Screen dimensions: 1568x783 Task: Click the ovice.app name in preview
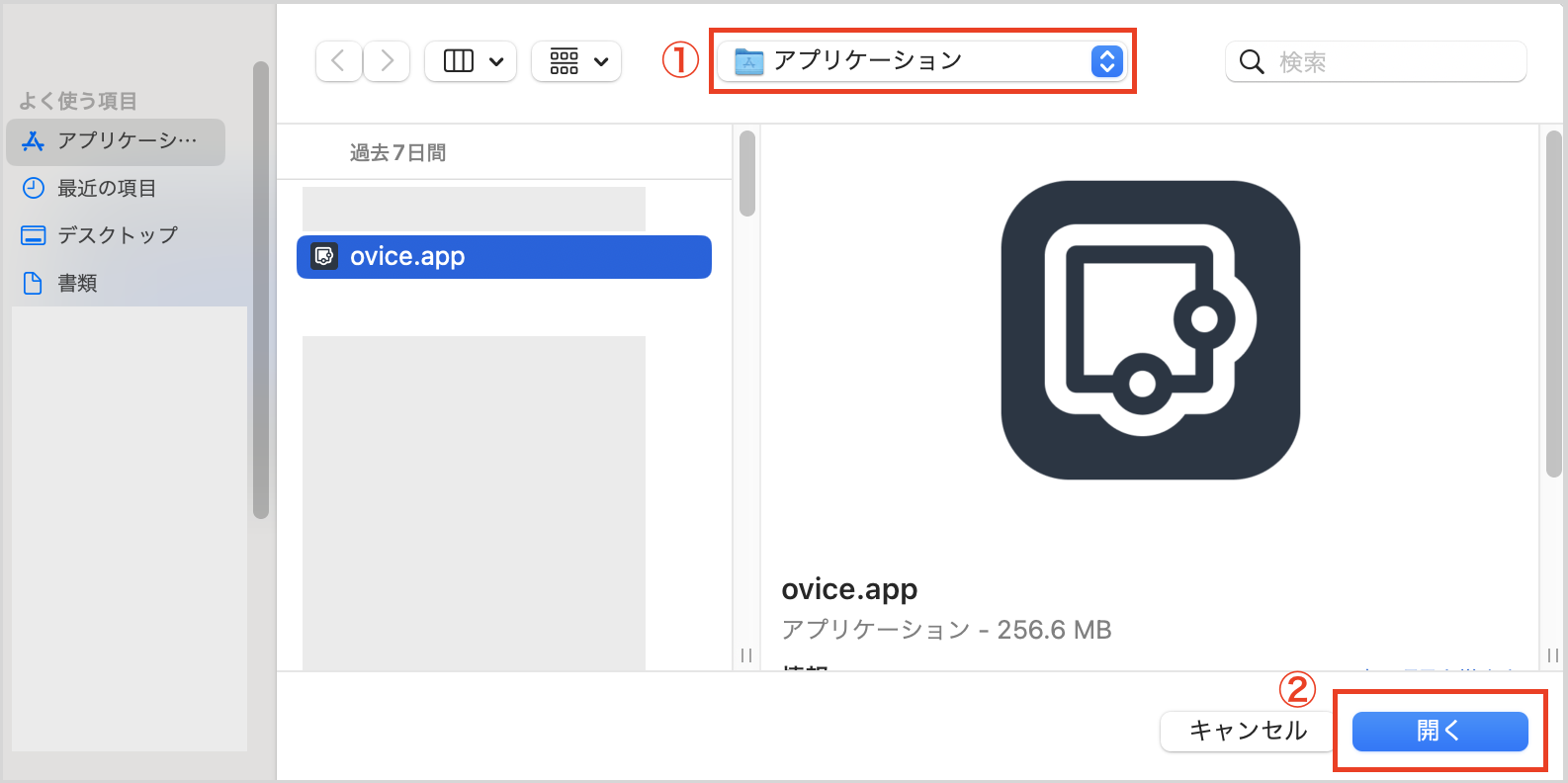pyautogui.click(x=849, y=589)
